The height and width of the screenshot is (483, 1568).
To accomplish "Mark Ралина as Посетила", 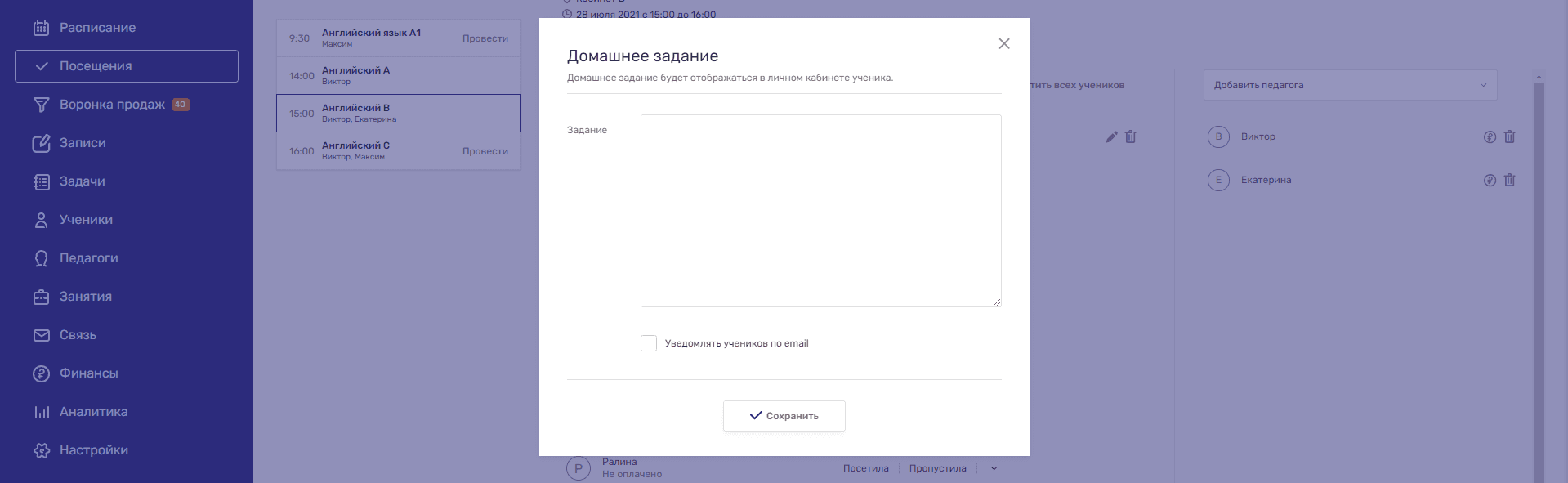I will pos(865,469).
